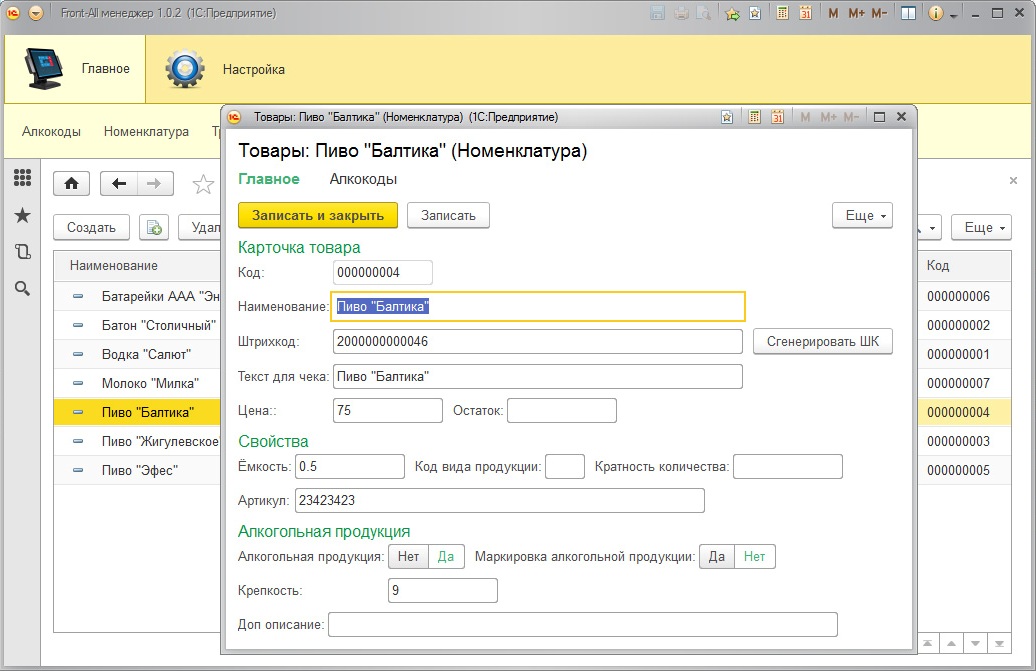This screenshot has width=1036, height=671.
Task: Click the Записать button
Action: pos(448,215)
